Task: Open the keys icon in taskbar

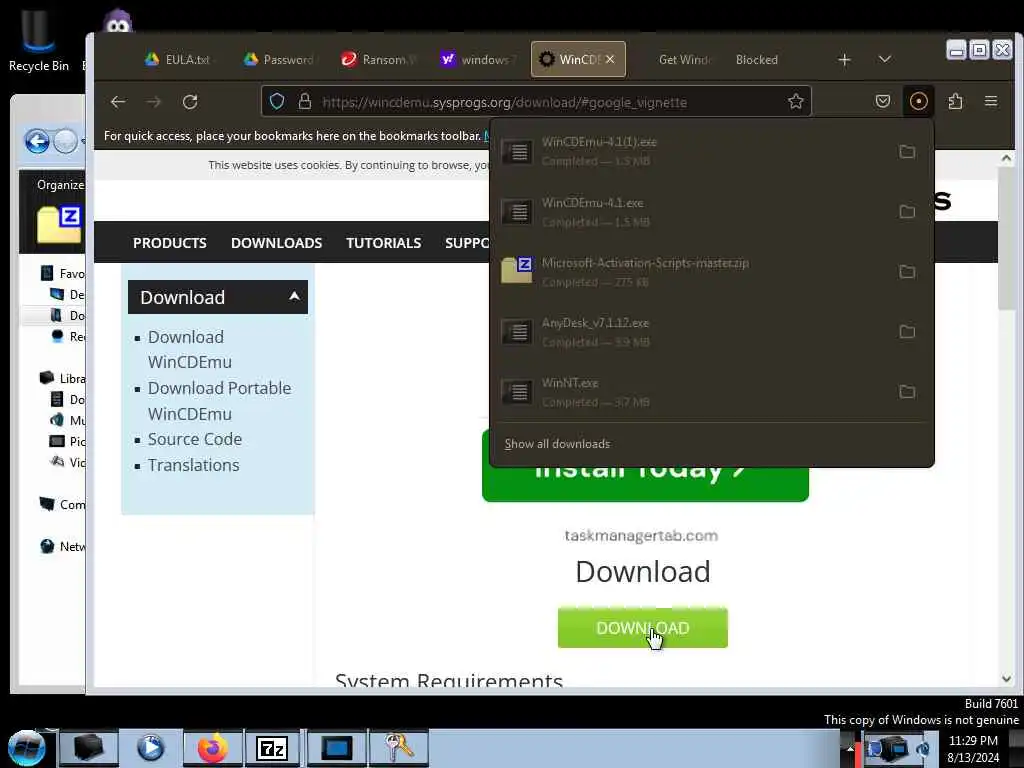Action: point(398,748)
